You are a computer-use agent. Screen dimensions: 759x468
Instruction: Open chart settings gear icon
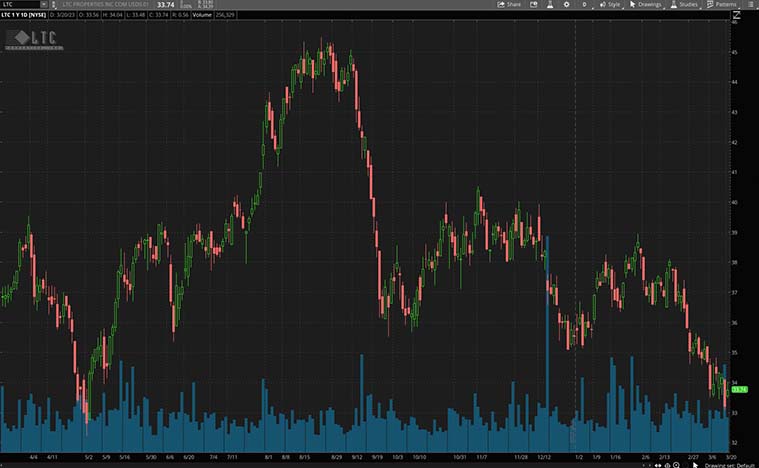(566, 4)
